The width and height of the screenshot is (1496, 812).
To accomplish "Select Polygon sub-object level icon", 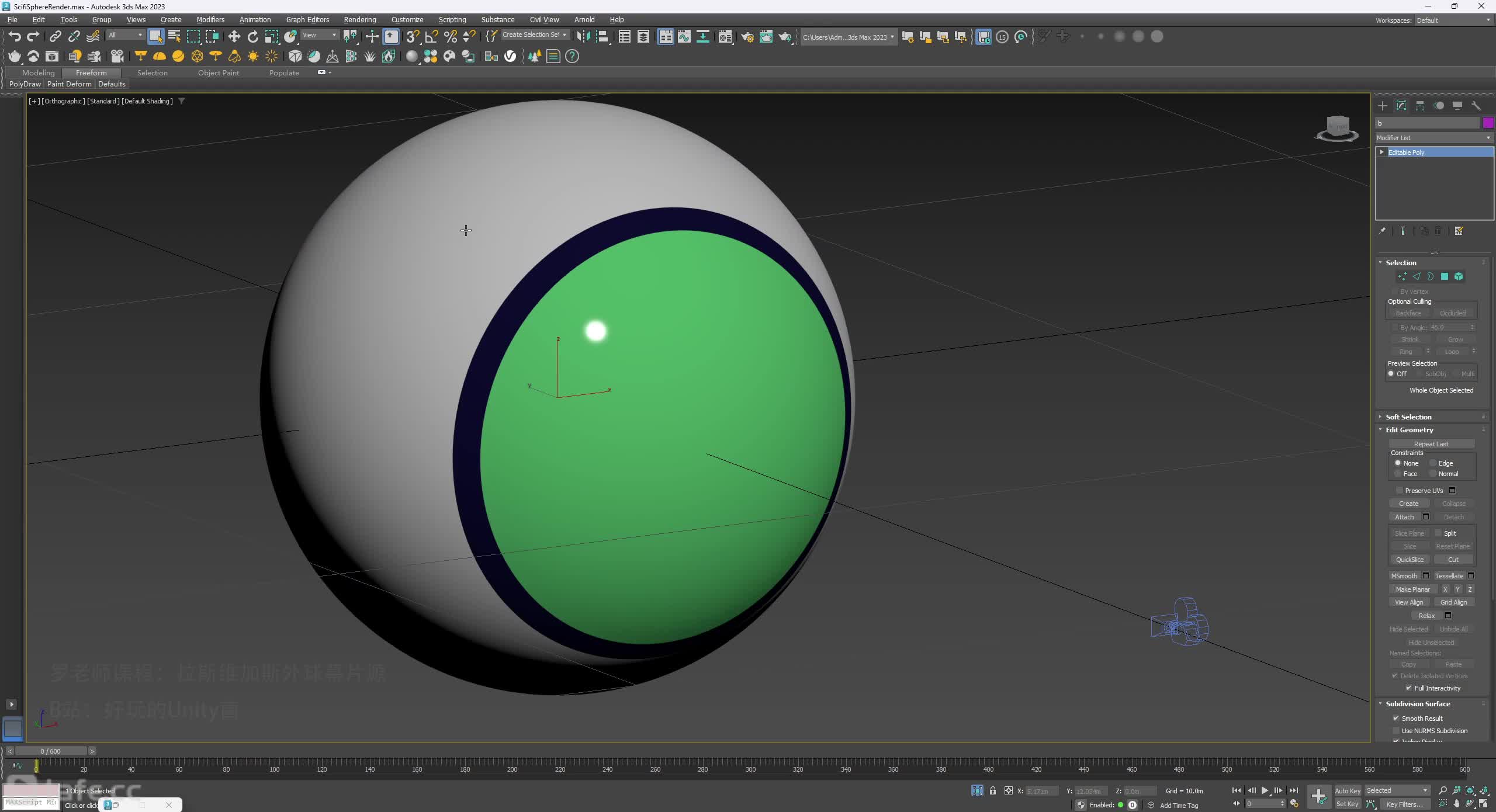I will point(1445,277).
